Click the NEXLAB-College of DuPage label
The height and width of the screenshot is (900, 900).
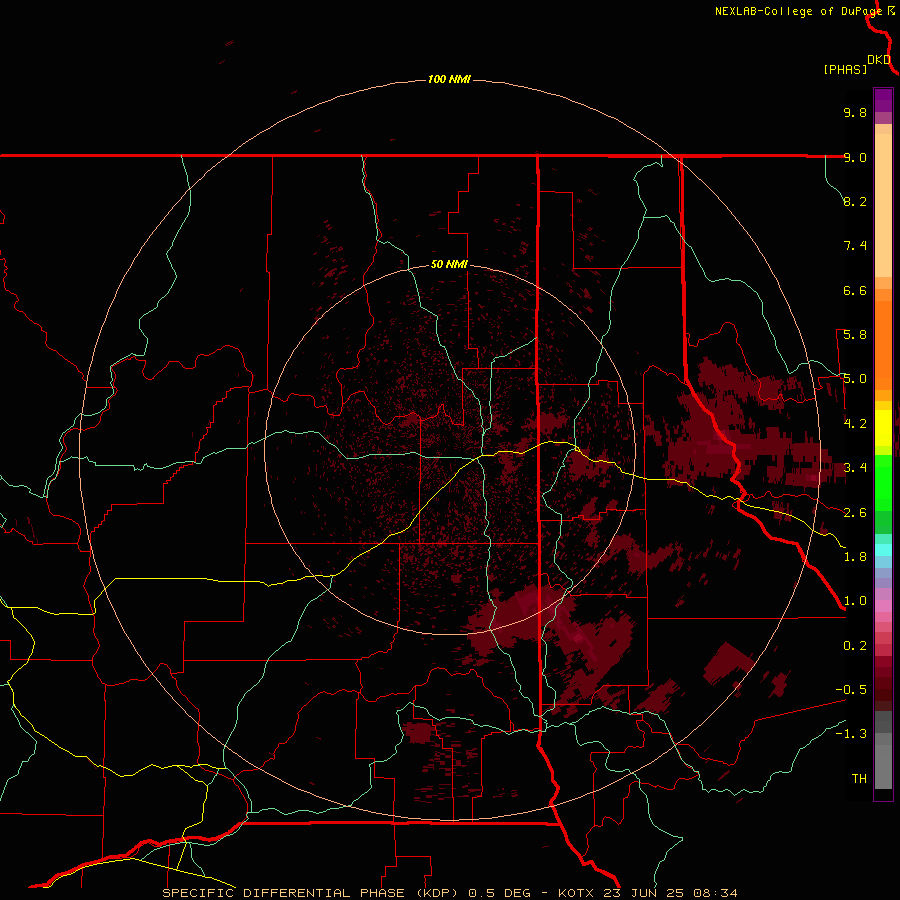point(798,11)
